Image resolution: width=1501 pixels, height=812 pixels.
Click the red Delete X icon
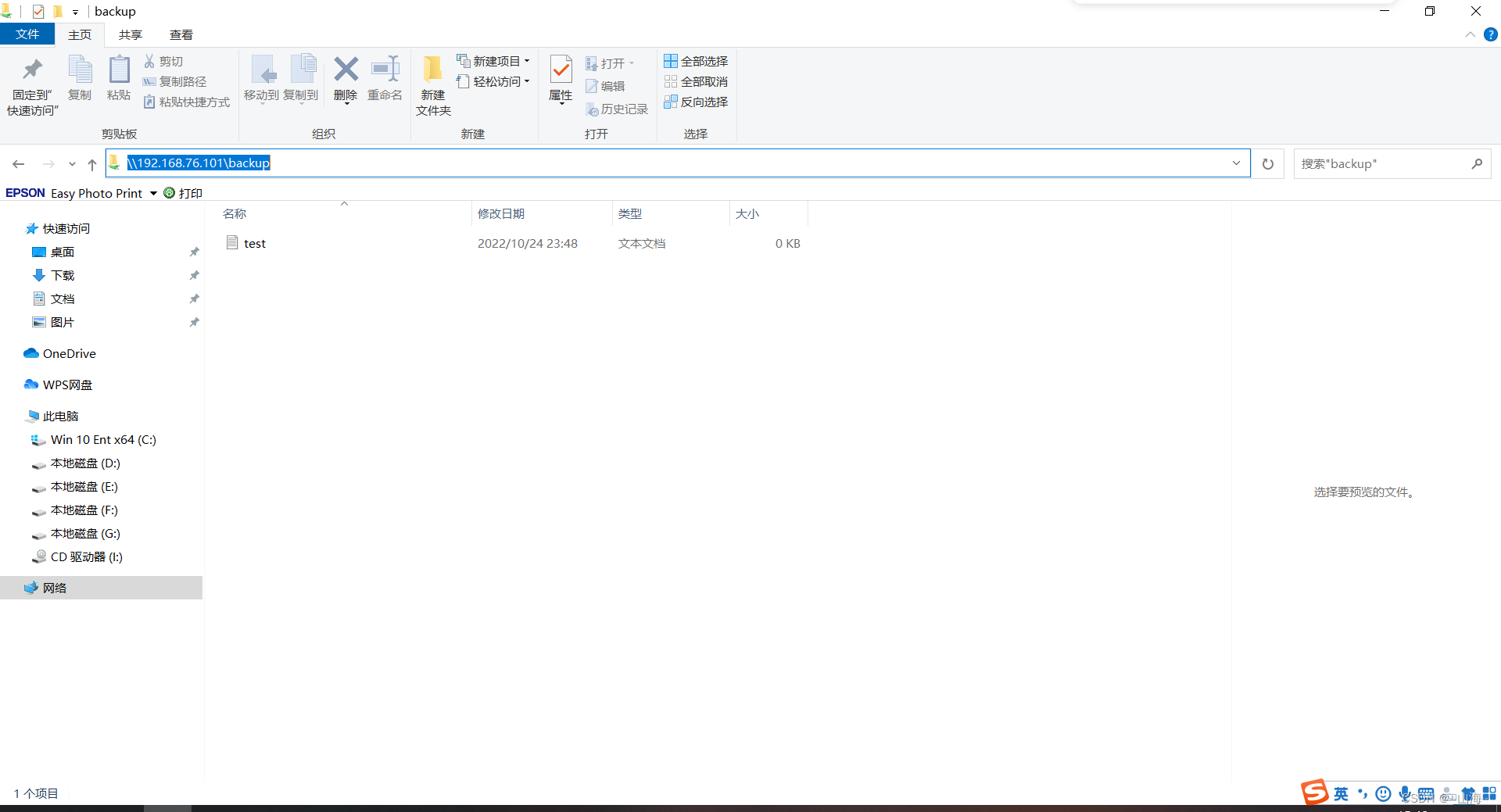pyautogui.click(x=346, y=70)
